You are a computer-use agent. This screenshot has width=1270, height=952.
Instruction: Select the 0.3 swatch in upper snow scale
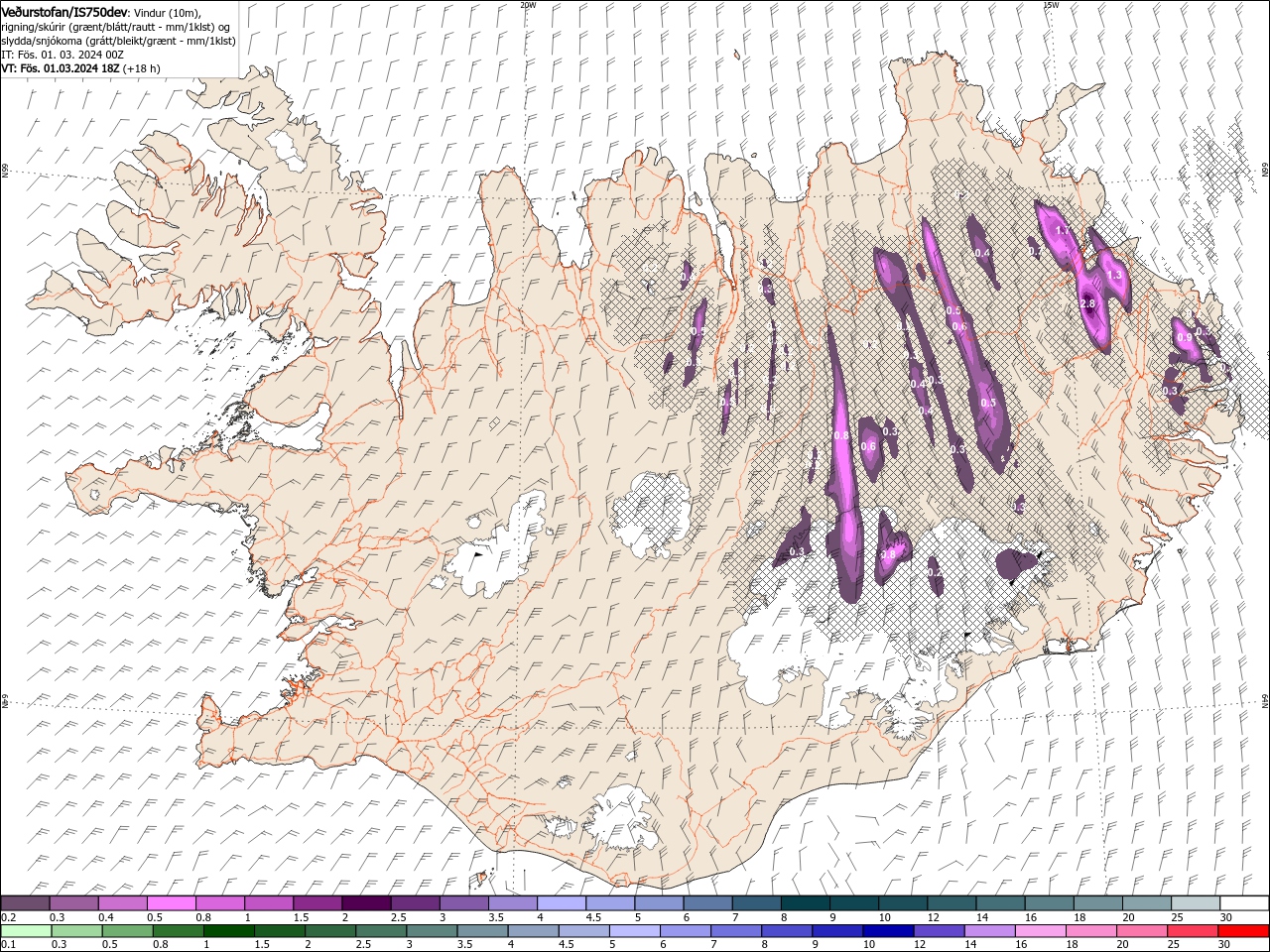tap(73, 903)
